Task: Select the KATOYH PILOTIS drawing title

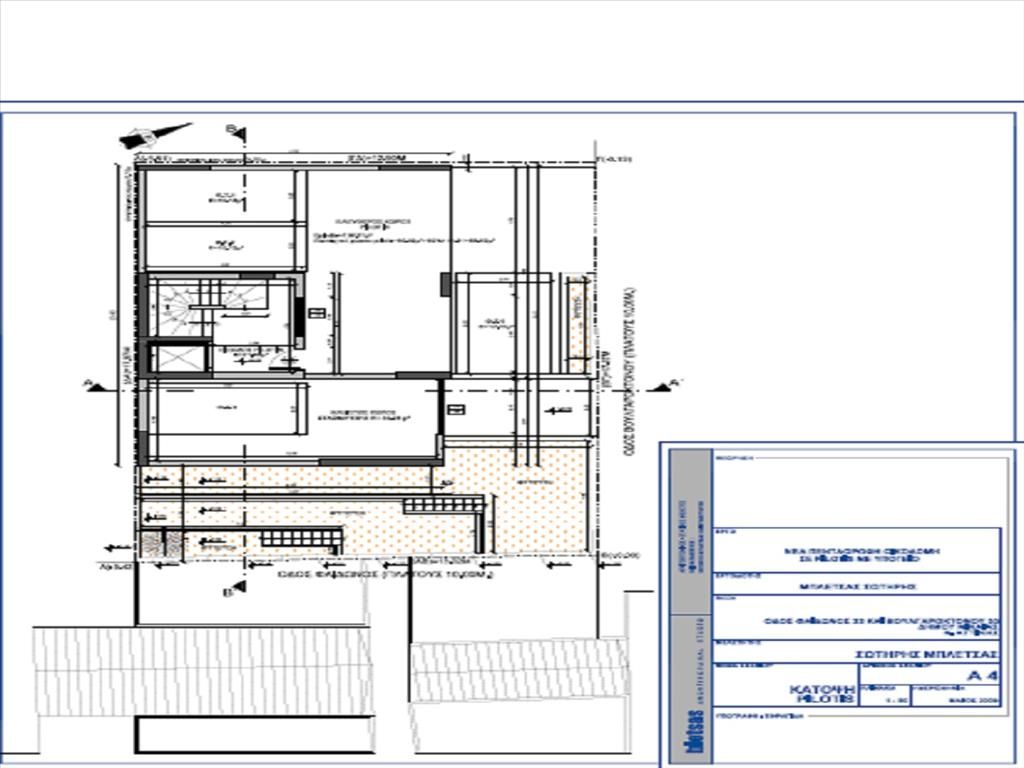Action: (822, 693)
